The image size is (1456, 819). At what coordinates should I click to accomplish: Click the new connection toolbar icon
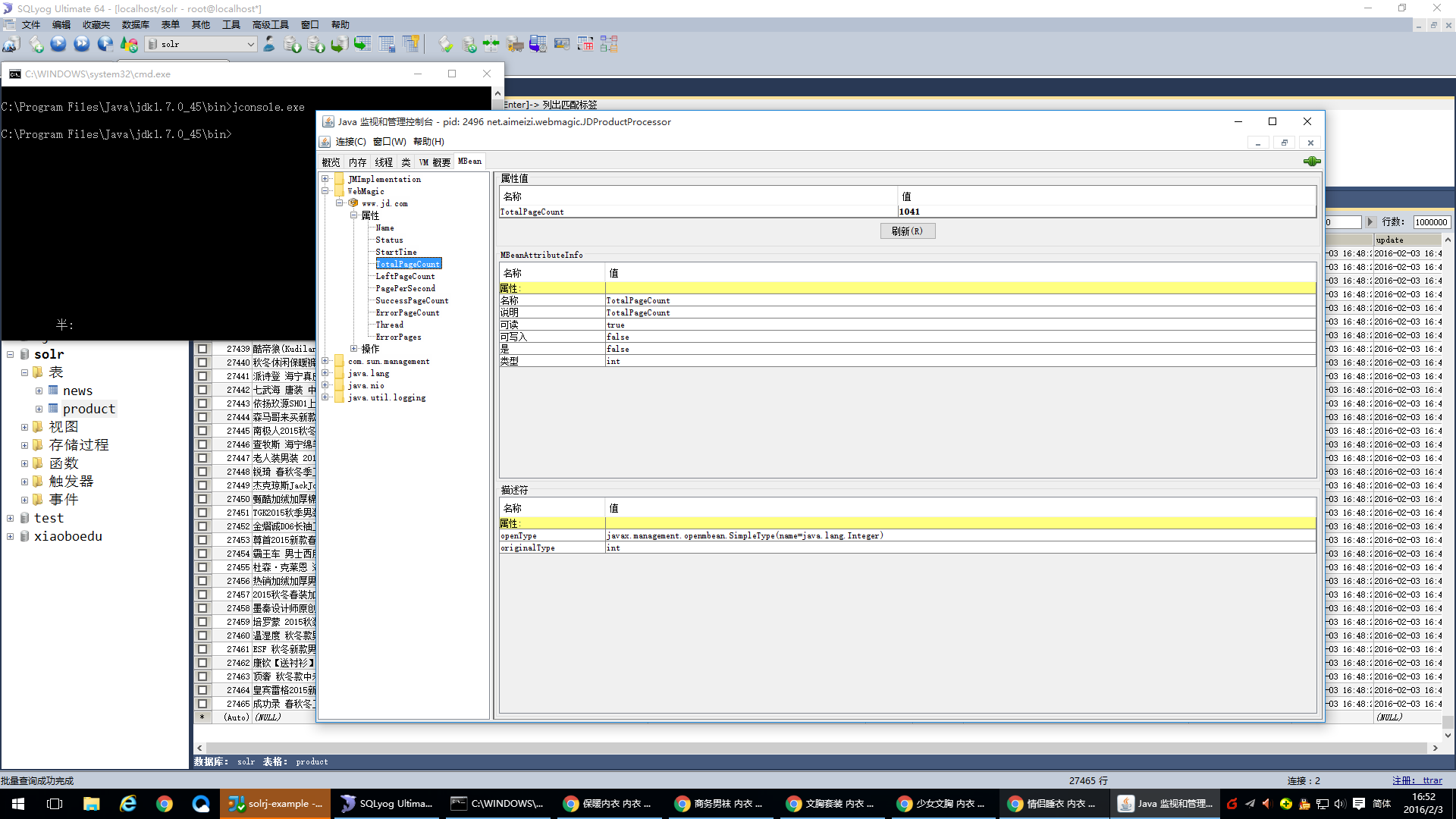[11, 45]
